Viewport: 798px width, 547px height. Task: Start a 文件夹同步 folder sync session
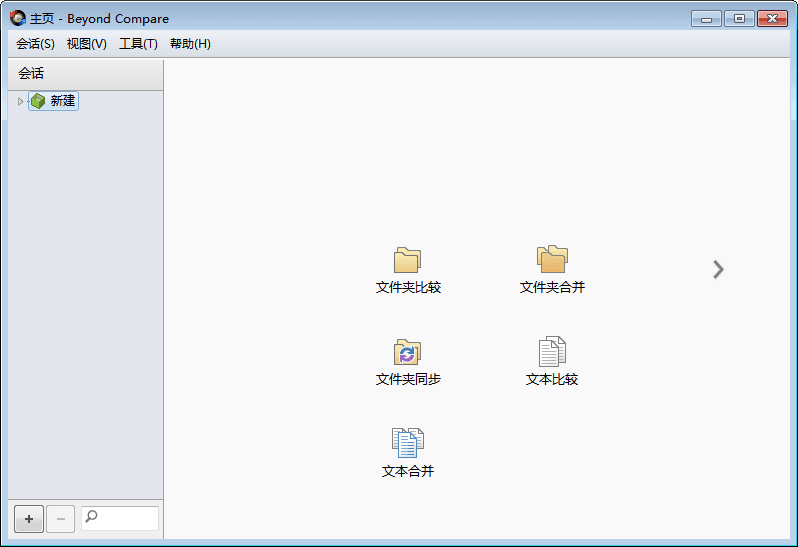[407, 352]
